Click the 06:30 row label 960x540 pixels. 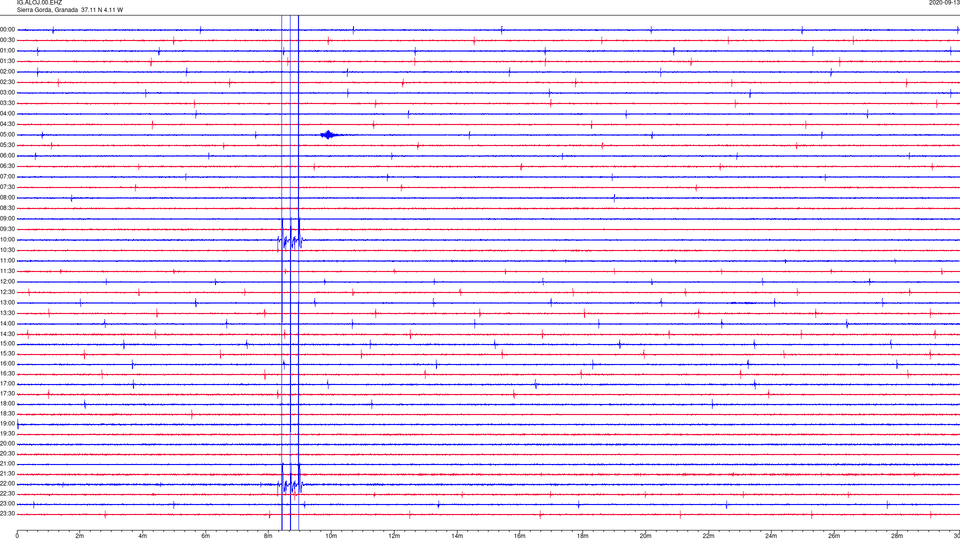click(x=8, y=167)
